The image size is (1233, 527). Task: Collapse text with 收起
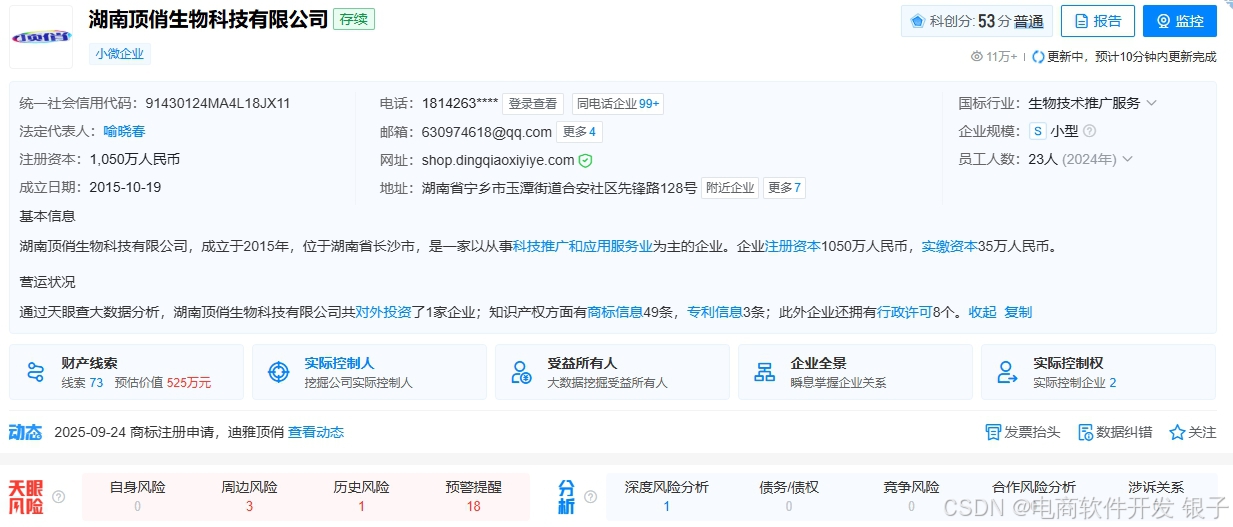pos(982,312)
